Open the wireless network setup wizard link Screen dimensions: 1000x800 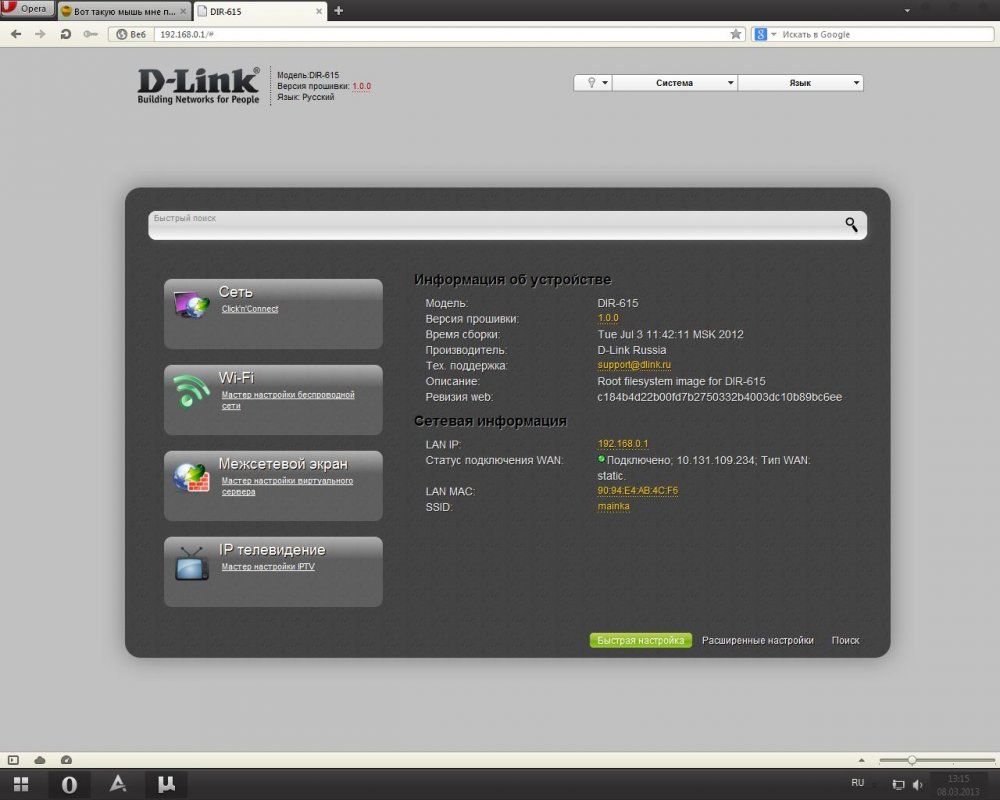tap(288, 400)
